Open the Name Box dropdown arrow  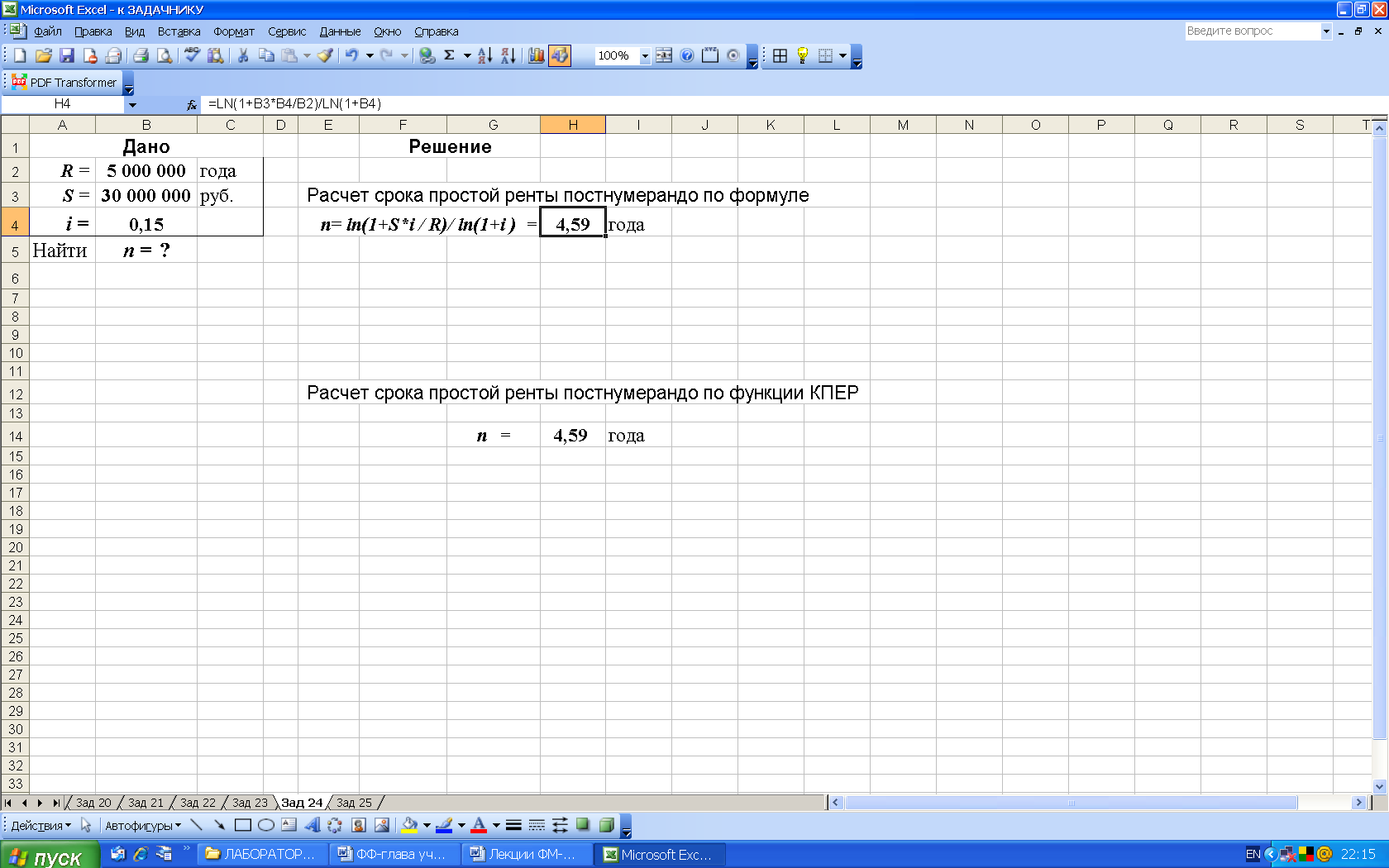[x=132, y=104]
